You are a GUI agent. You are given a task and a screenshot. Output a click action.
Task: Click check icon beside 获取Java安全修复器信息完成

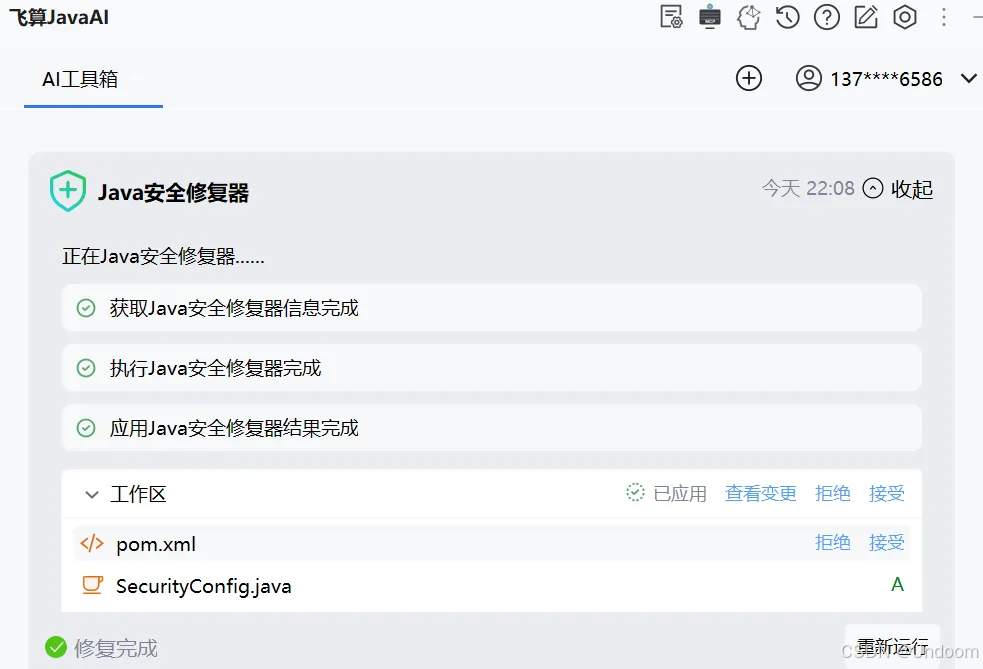(x=86, y=308)
